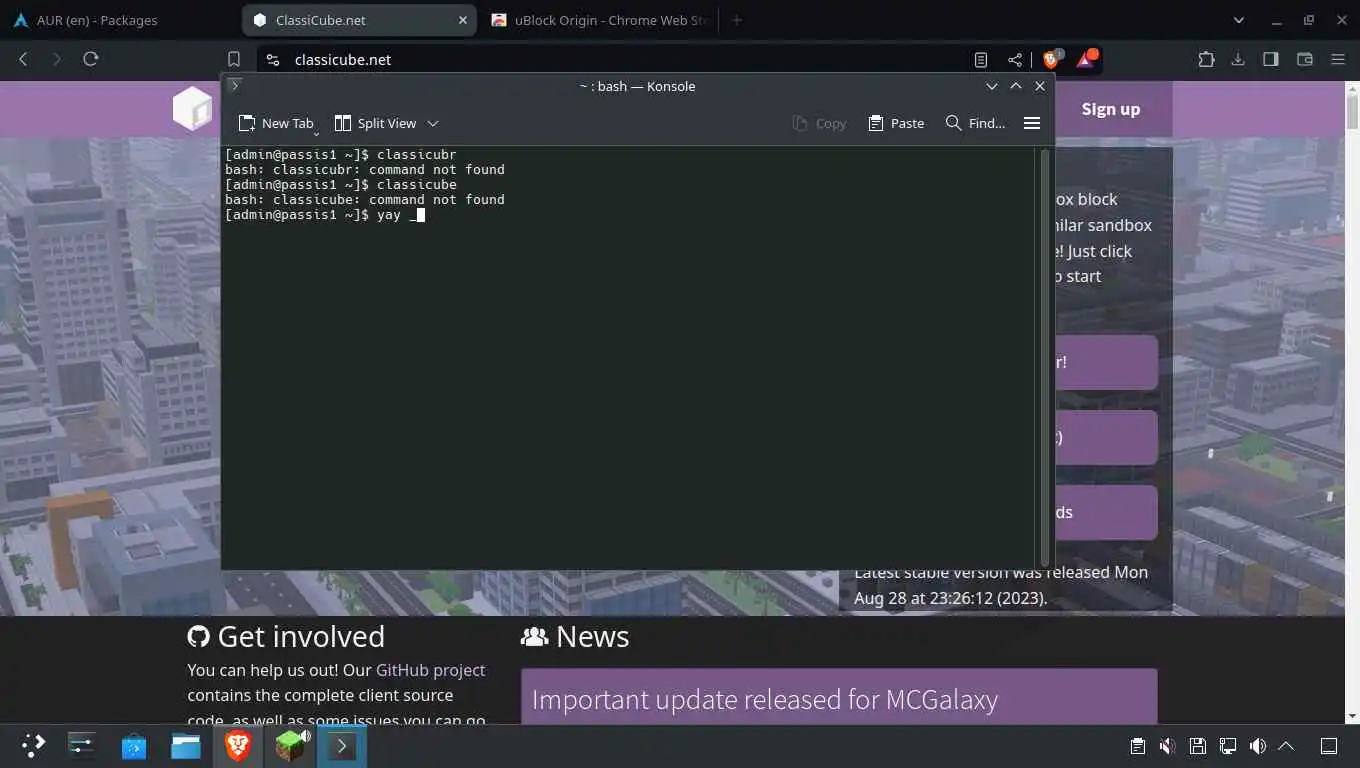Switch to uBlock Origin Chrome Web Store tab

tap(598, 20)
